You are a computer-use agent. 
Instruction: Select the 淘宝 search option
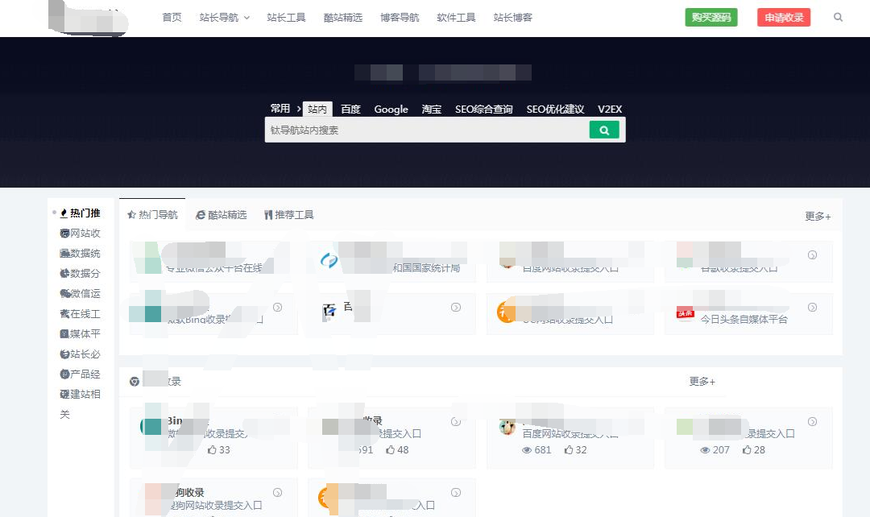tap(431, 109)
